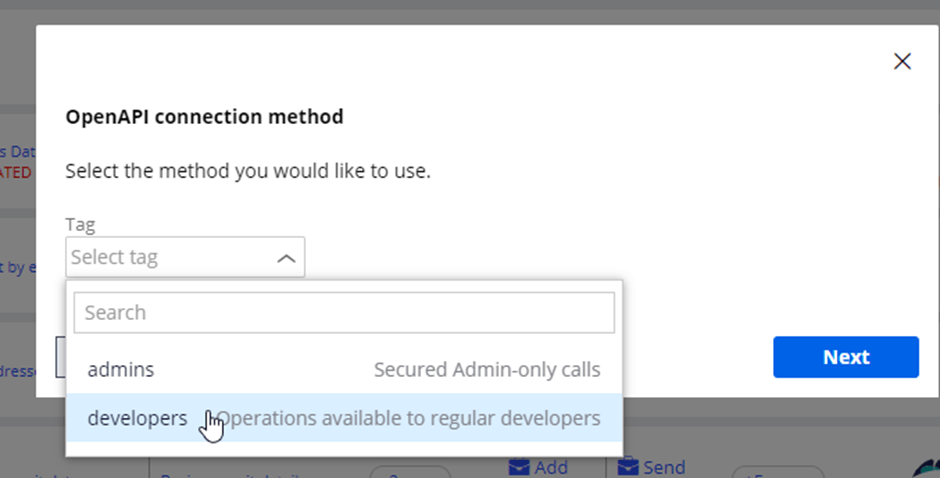
Task: Click the Secured Admin-only calls description
Action: pos(487,370)
